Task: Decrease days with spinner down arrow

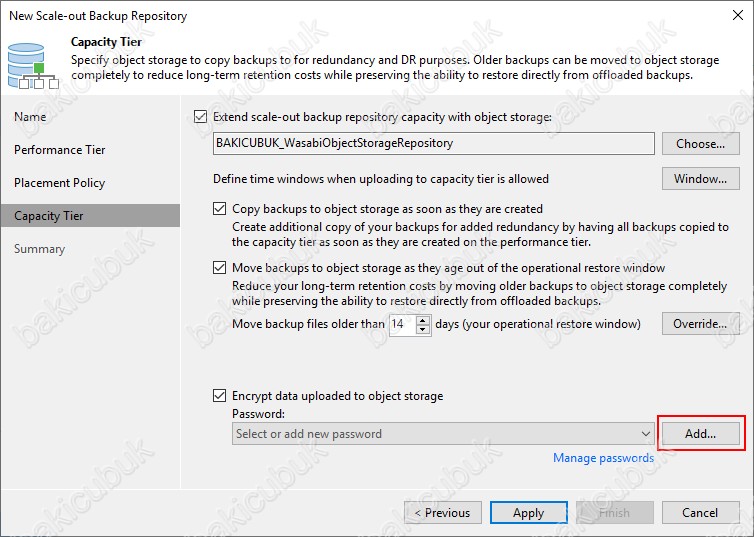Action: 423,329
